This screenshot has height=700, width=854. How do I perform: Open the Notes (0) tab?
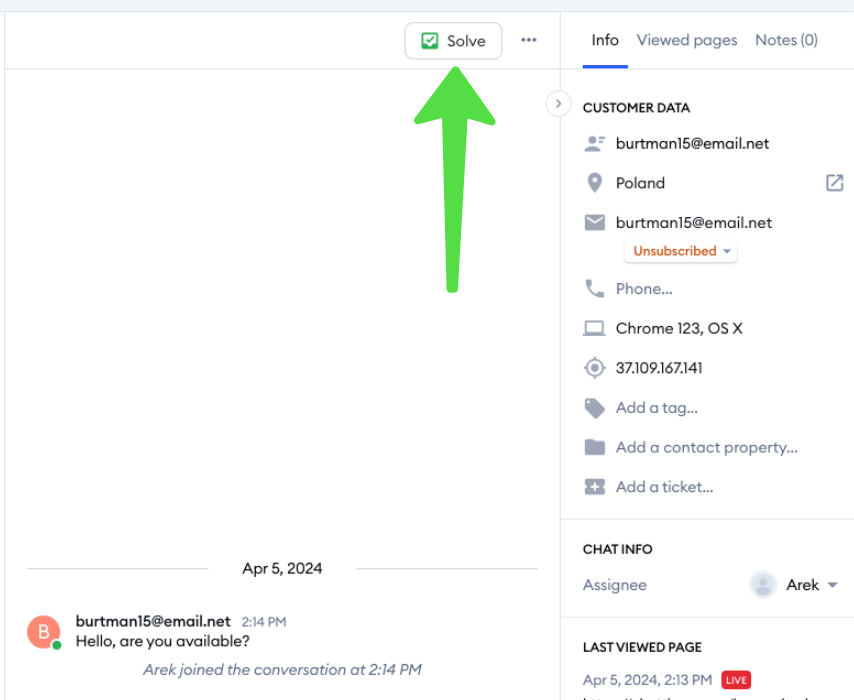tap(786, 40)
